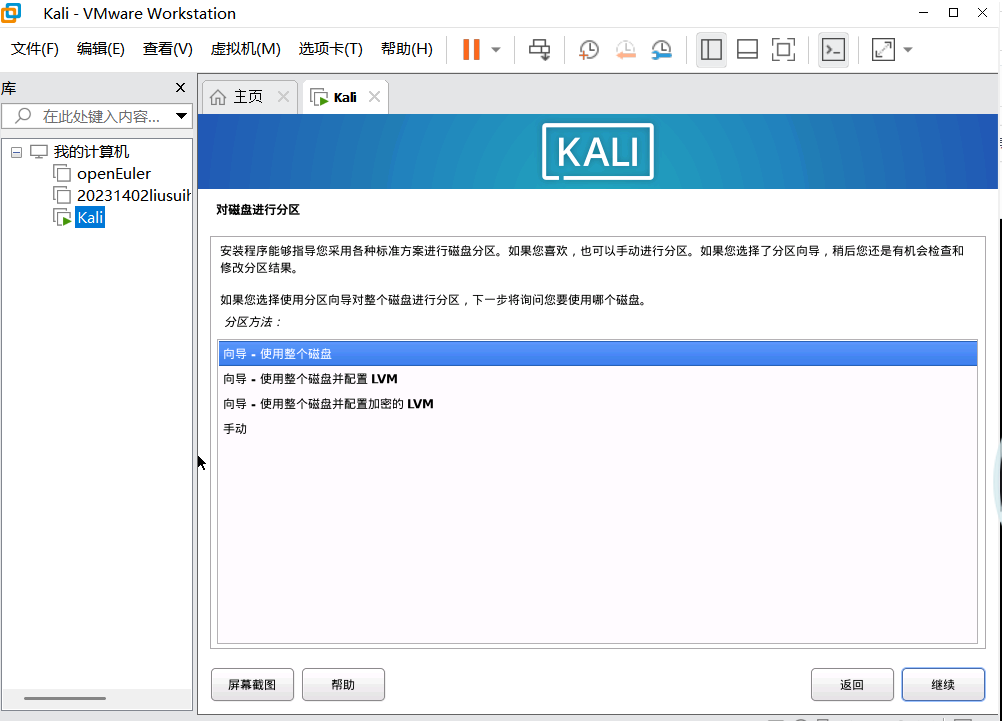Open dropdown arrow next to stretch icon
The height and width of the screenshot is (721, 1002).
click(x=908, y=50)
